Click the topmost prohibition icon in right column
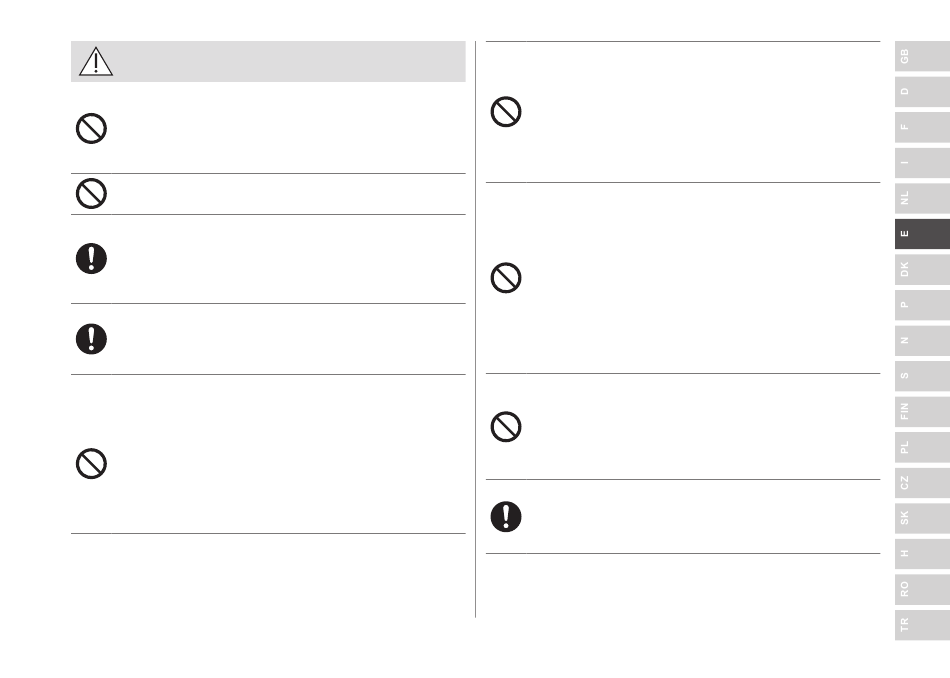Screen dimensions: 950x678 pyautogui.click(x=506, y=111)
